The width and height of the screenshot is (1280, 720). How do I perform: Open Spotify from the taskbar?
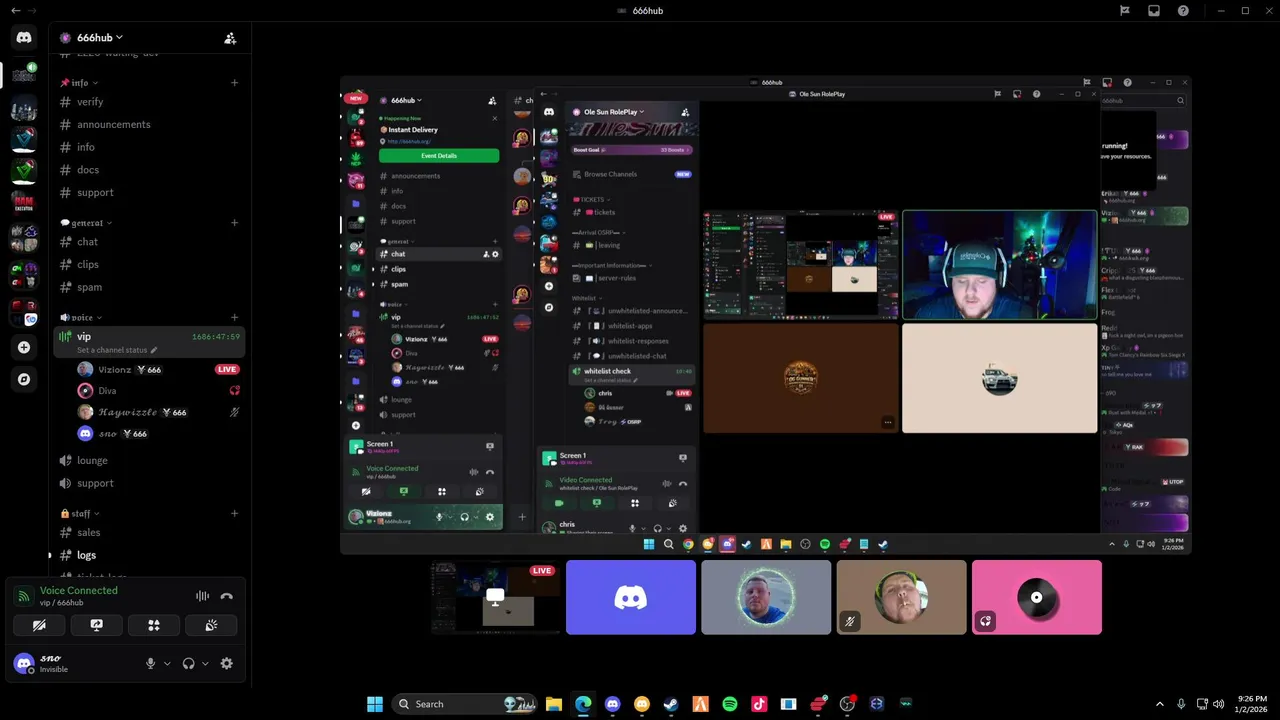click(x=730, y=704)
